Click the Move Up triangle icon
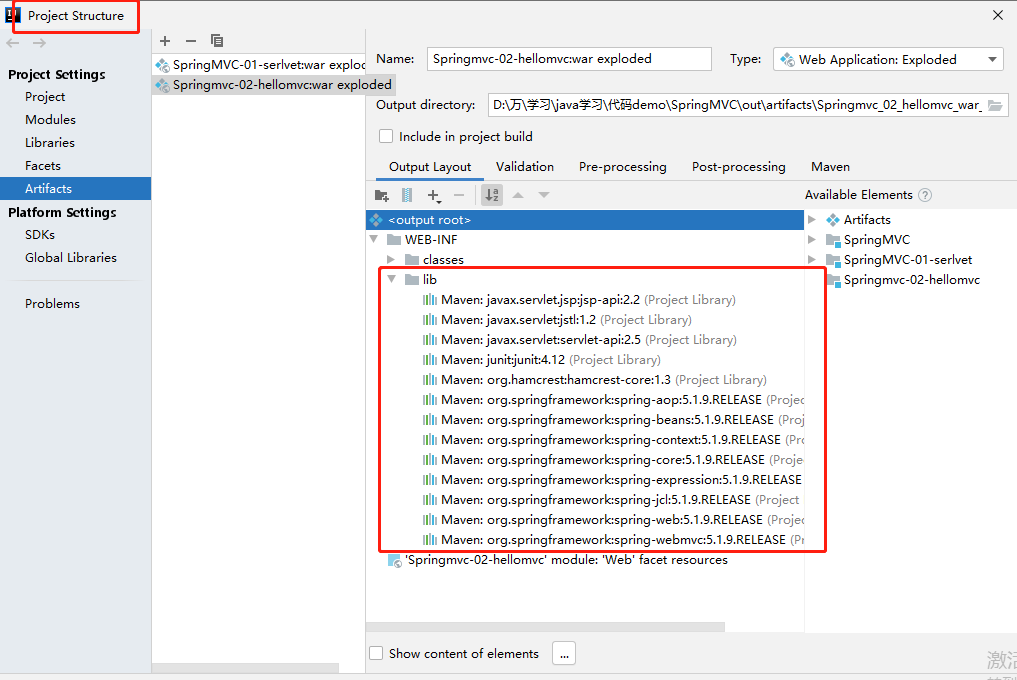1017x680 pixels. coord(518,195)
